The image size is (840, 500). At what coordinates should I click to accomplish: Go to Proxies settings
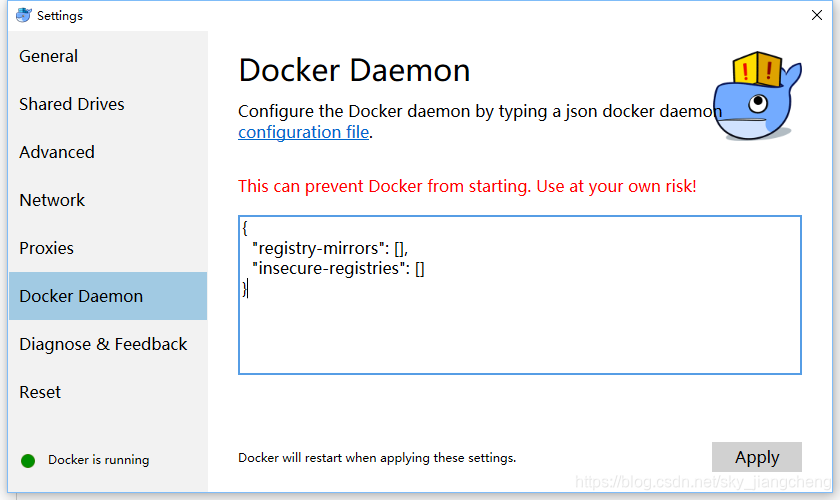(x=108, y=248)
